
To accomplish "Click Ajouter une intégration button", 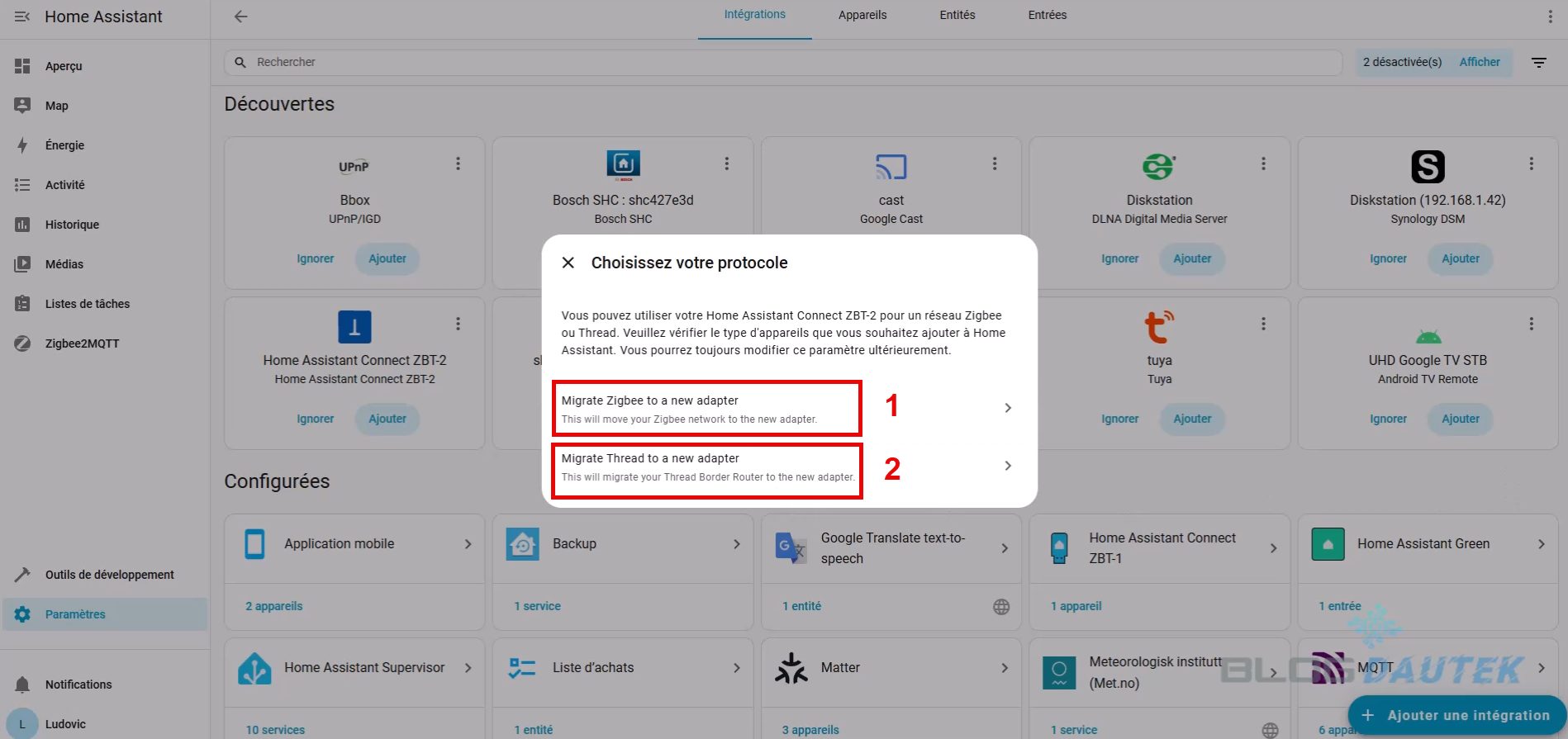I will [x=1457, y=715].
